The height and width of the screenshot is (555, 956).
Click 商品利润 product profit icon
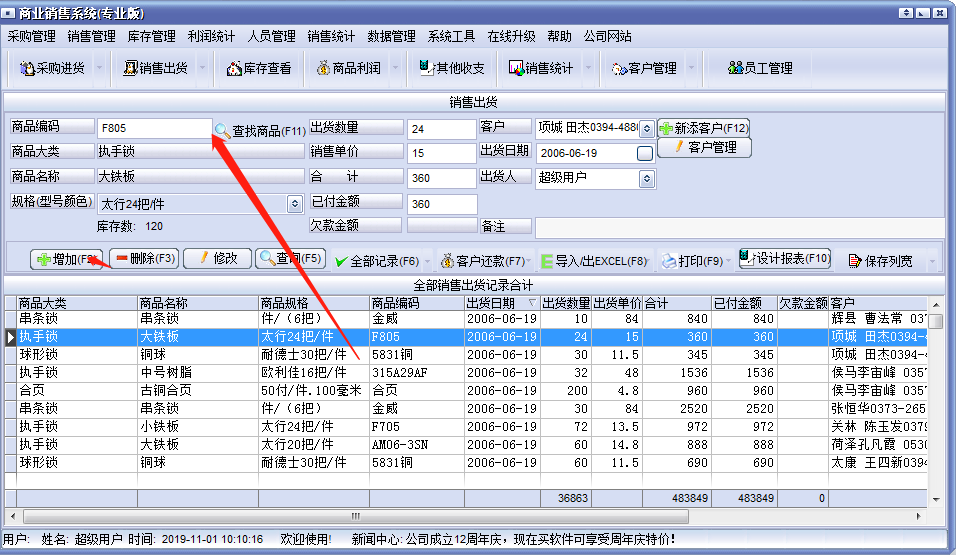pos(323,68)
